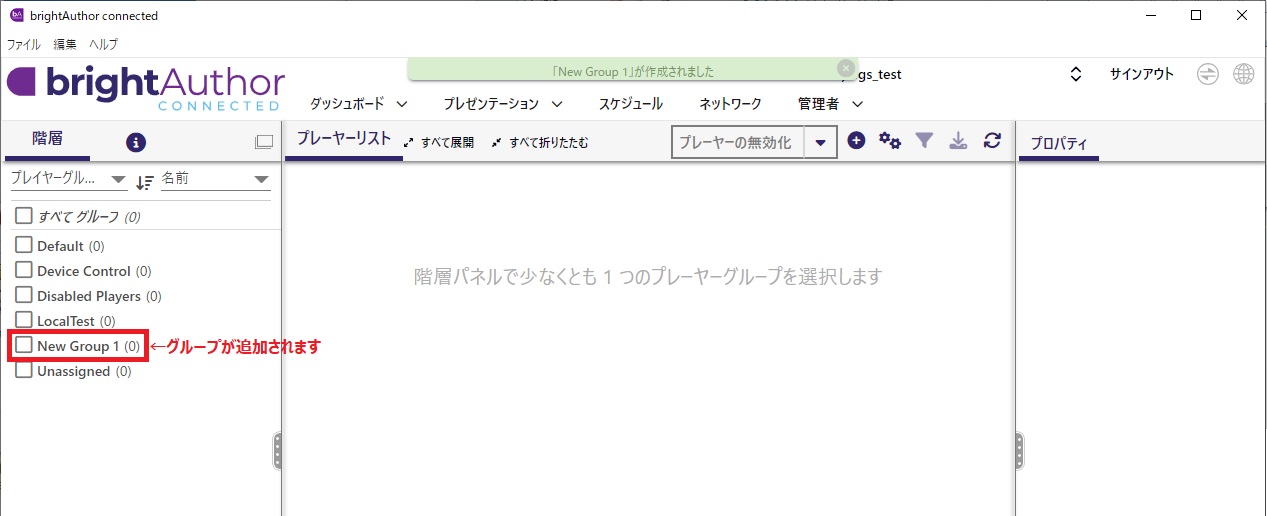The width and height of the screenshot is (1267, 516).
Task: Click すべて展開 button
Action: tap(438, 143)
